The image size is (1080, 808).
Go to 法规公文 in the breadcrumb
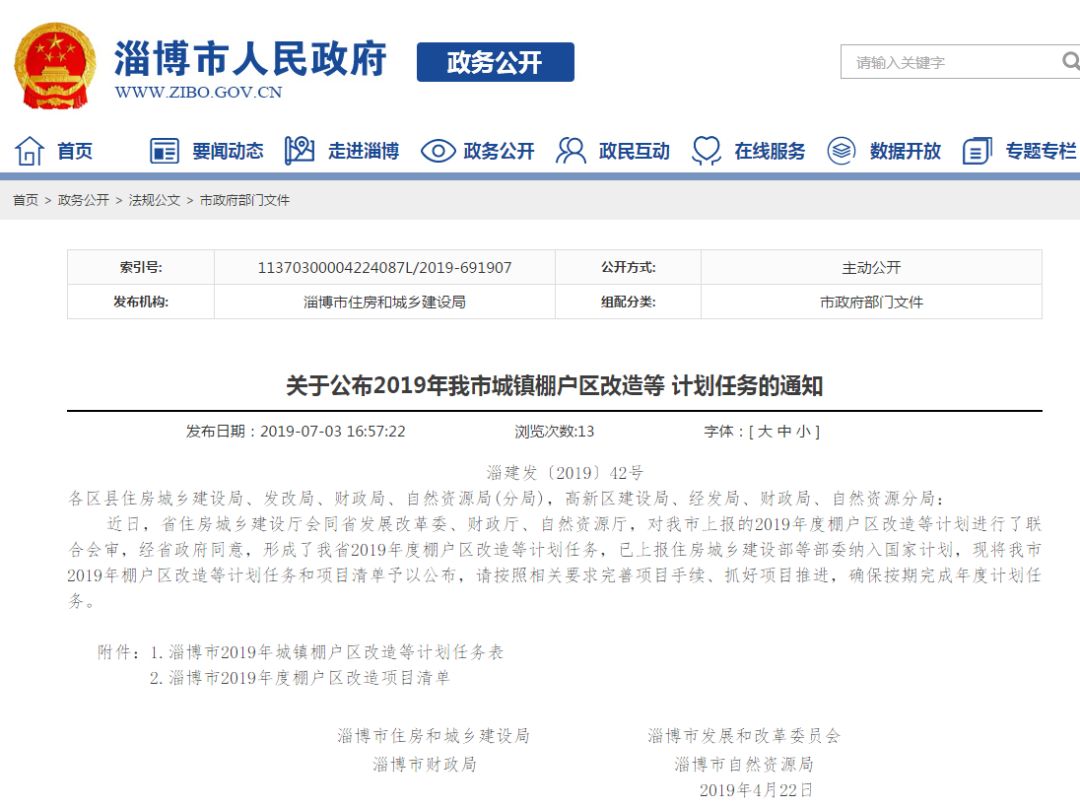pyautogui.click(x=154, y=200)
